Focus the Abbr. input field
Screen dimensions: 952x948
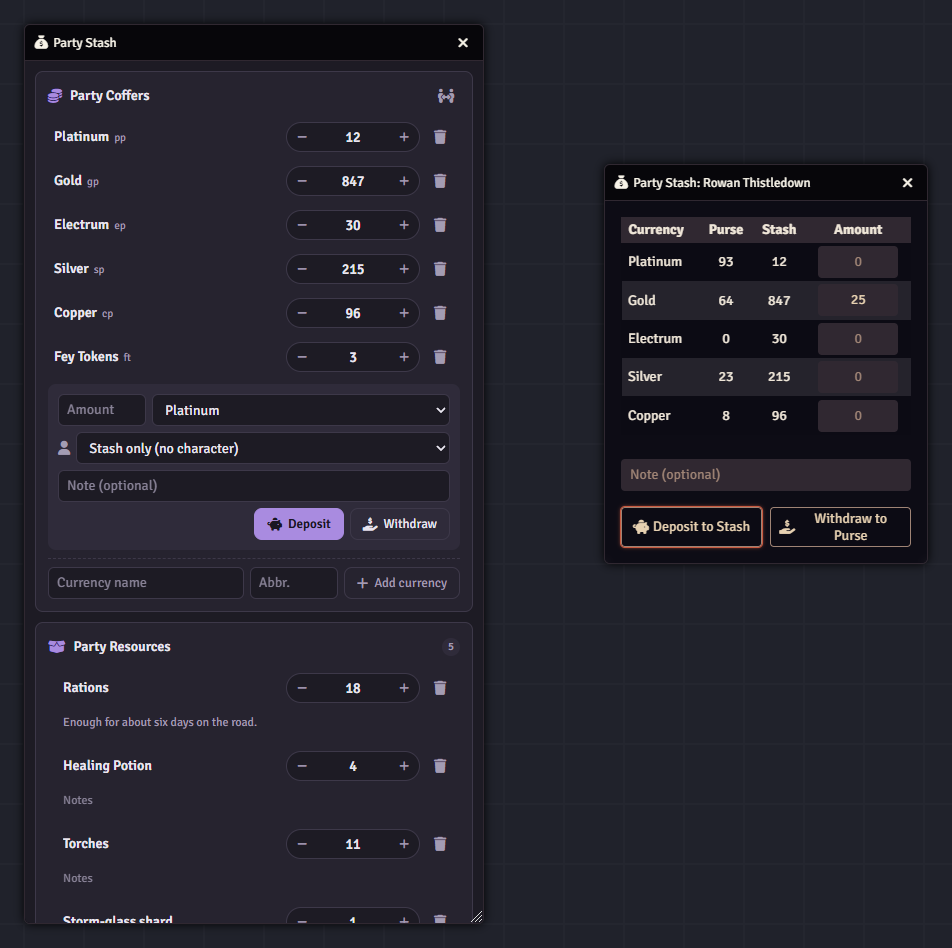pyautogui.click(x=294, y=583)
